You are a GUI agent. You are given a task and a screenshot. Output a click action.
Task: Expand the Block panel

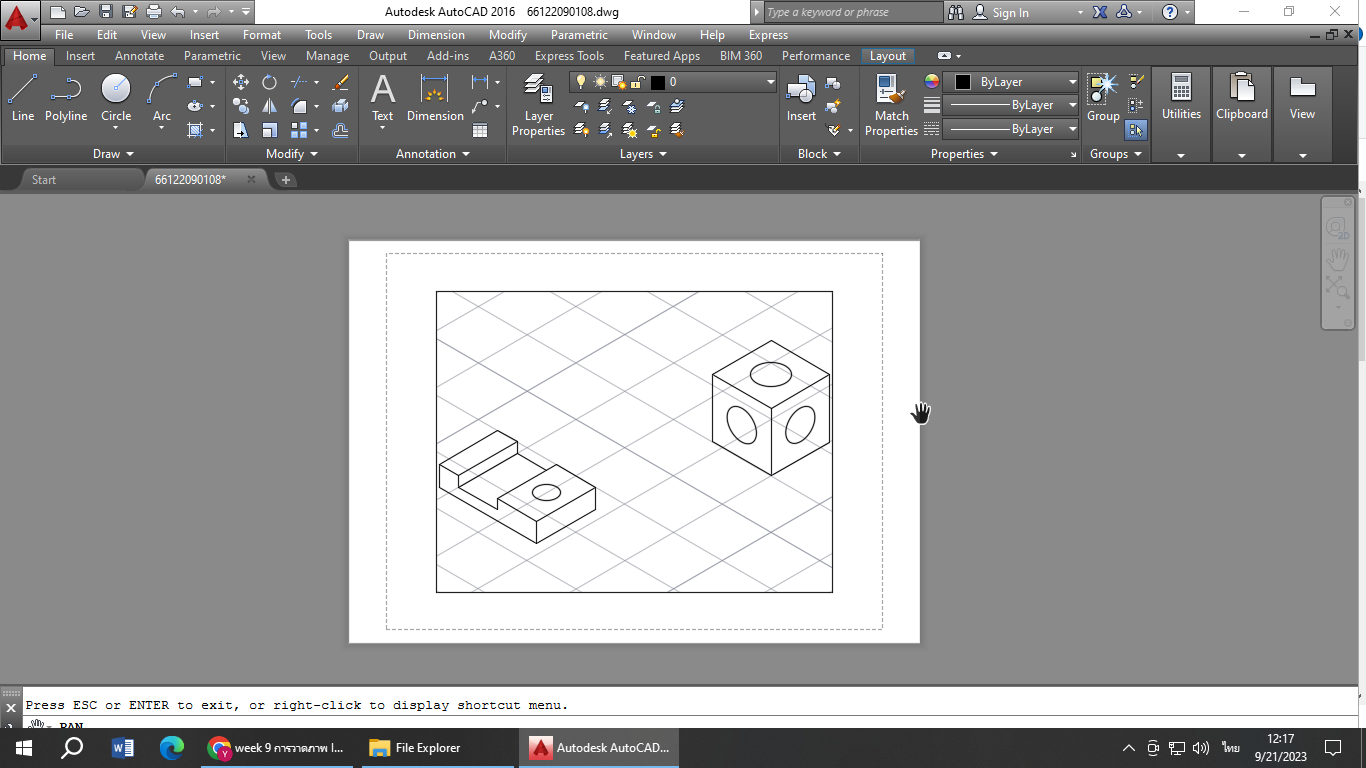pos(820,154)
